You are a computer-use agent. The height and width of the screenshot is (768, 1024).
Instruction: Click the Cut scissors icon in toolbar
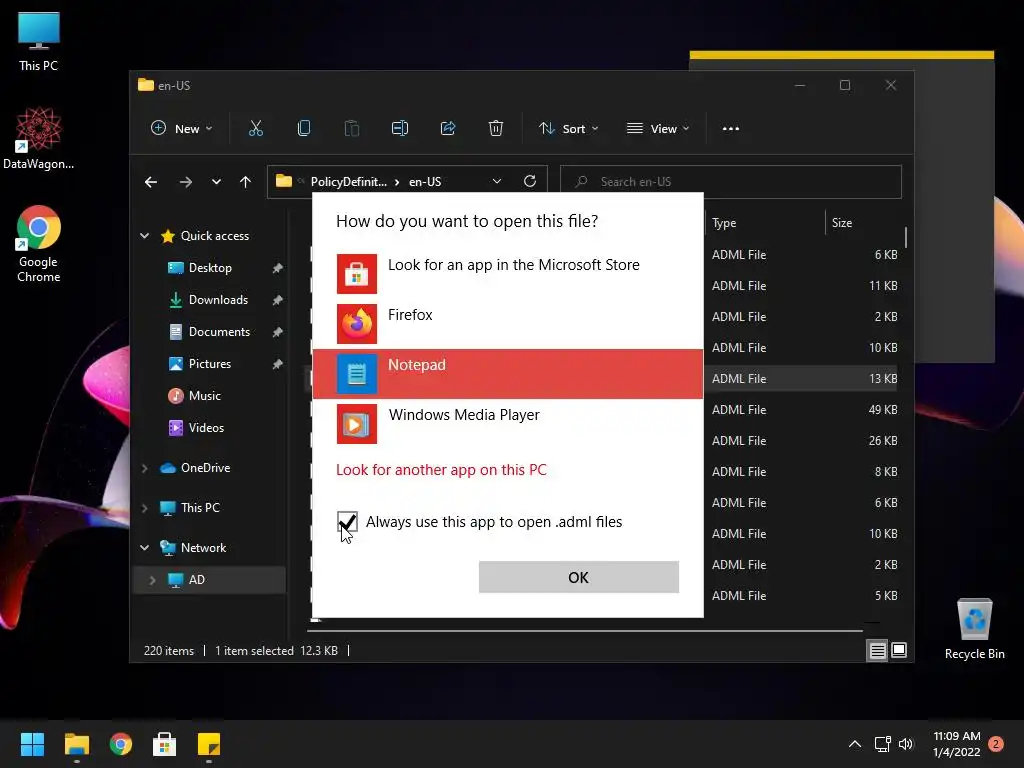[x=255, y=129]
